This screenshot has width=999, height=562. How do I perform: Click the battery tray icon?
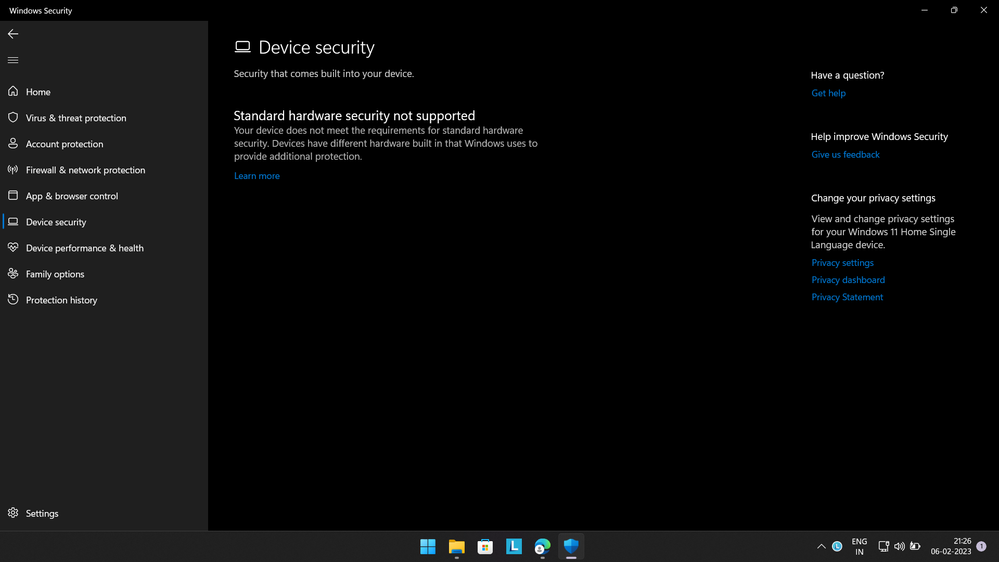(x=915, y=547)
